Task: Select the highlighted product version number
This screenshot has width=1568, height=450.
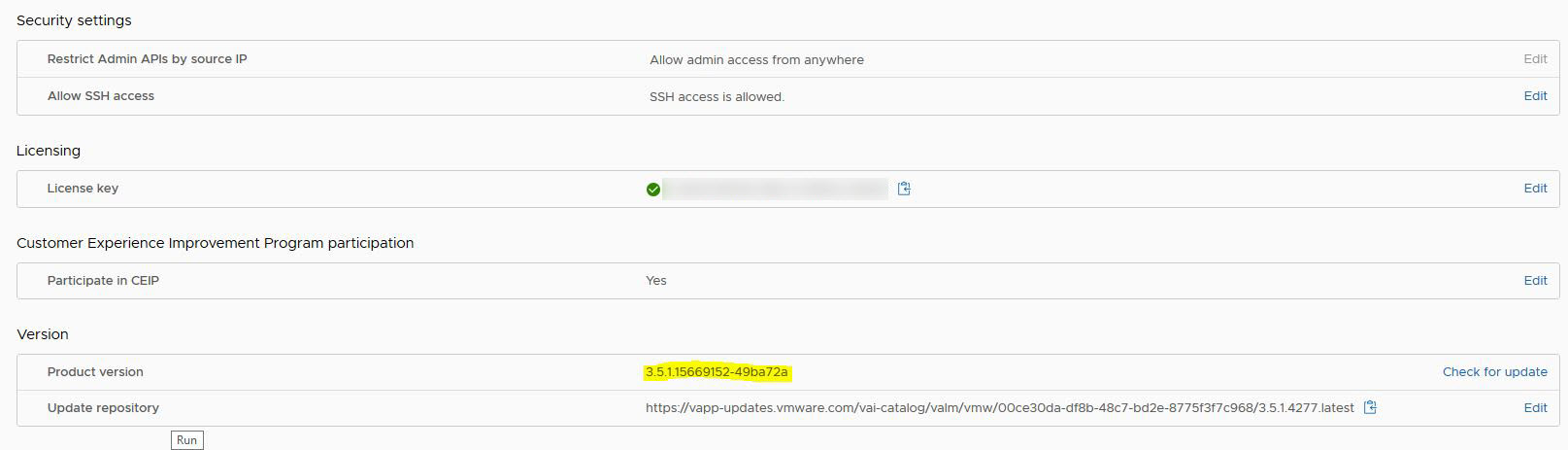Action: 717,372
